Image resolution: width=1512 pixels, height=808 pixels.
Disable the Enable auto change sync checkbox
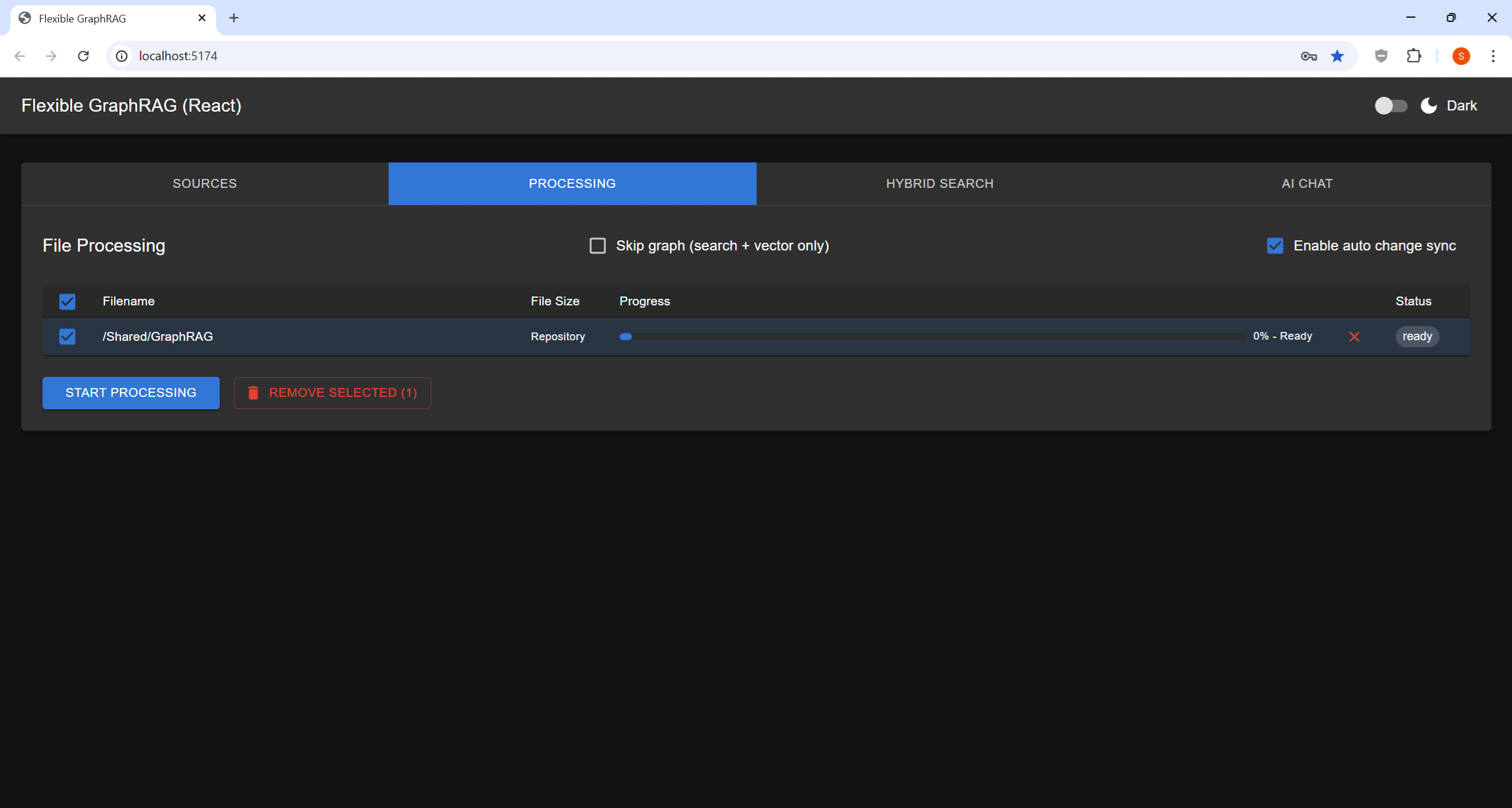[1275, 245]
